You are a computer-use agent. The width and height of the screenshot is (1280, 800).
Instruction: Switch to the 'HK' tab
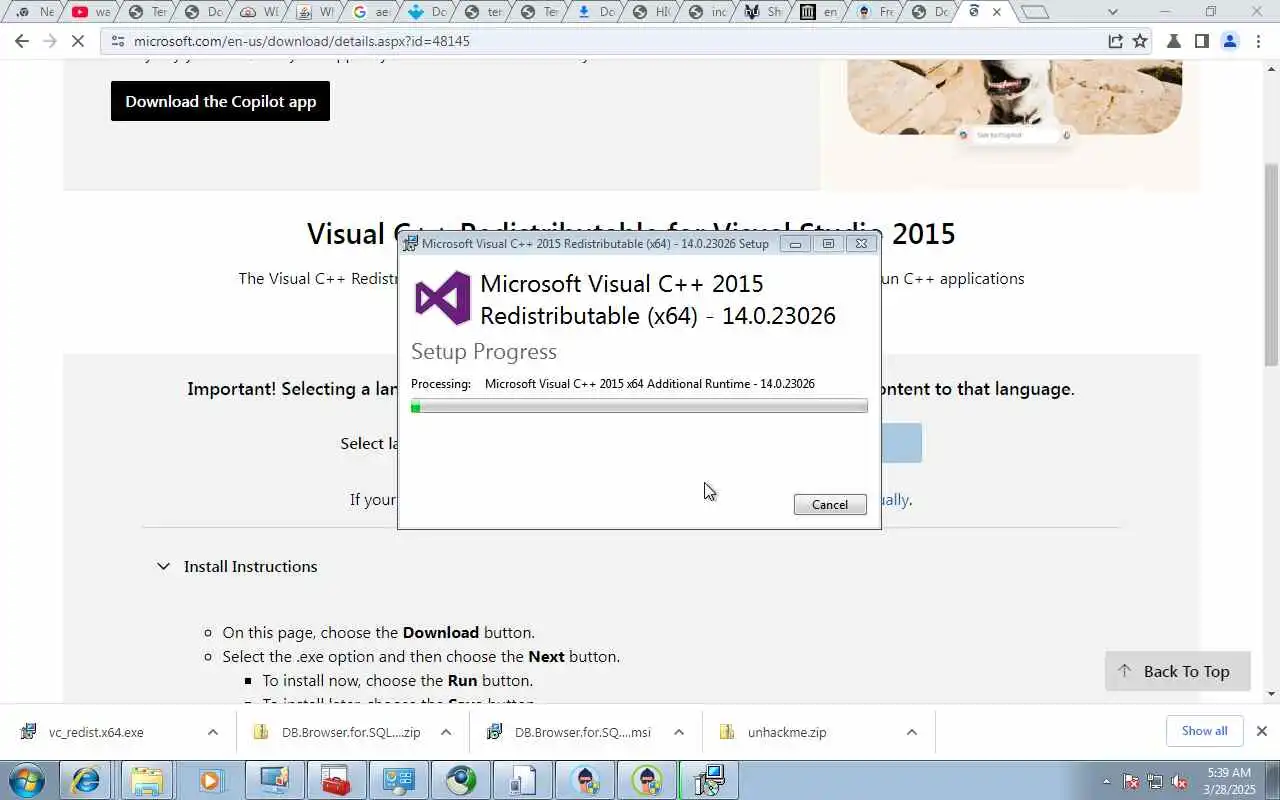[x=652, y=12]
